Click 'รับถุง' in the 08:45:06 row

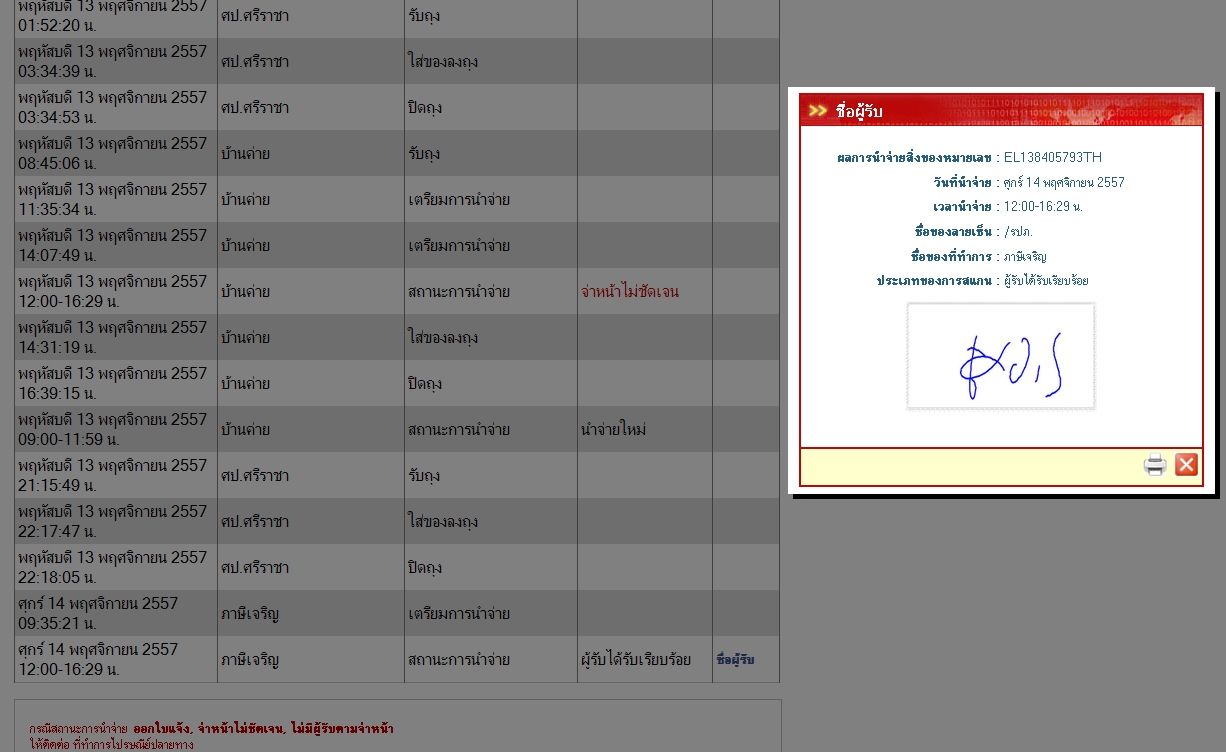coord(424,154)
